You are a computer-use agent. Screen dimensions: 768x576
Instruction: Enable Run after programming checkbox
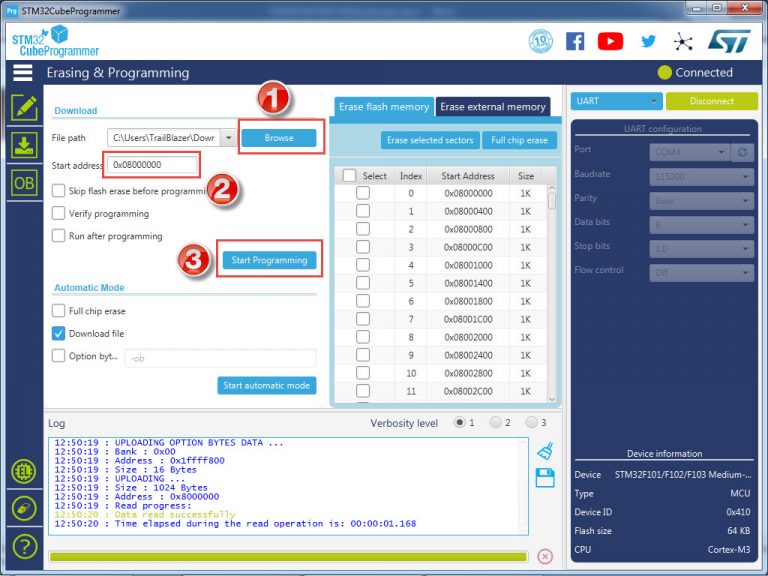[x=59, y=237]
